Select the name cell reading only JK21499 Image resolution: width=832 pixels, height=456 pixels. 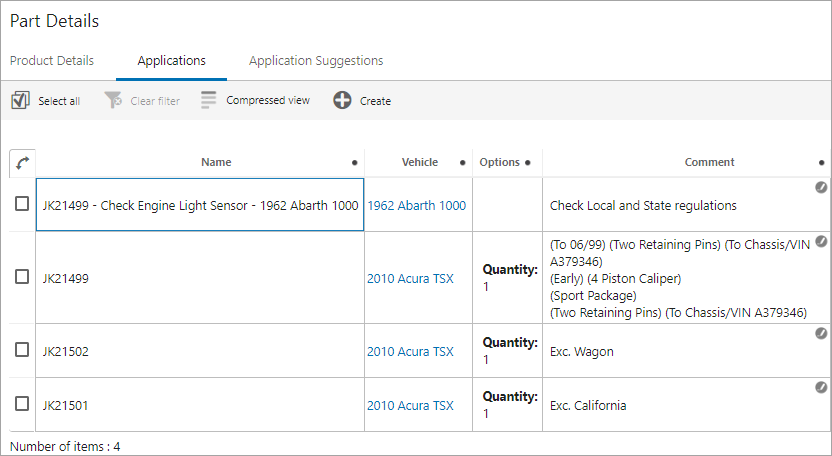coord(200,278)
